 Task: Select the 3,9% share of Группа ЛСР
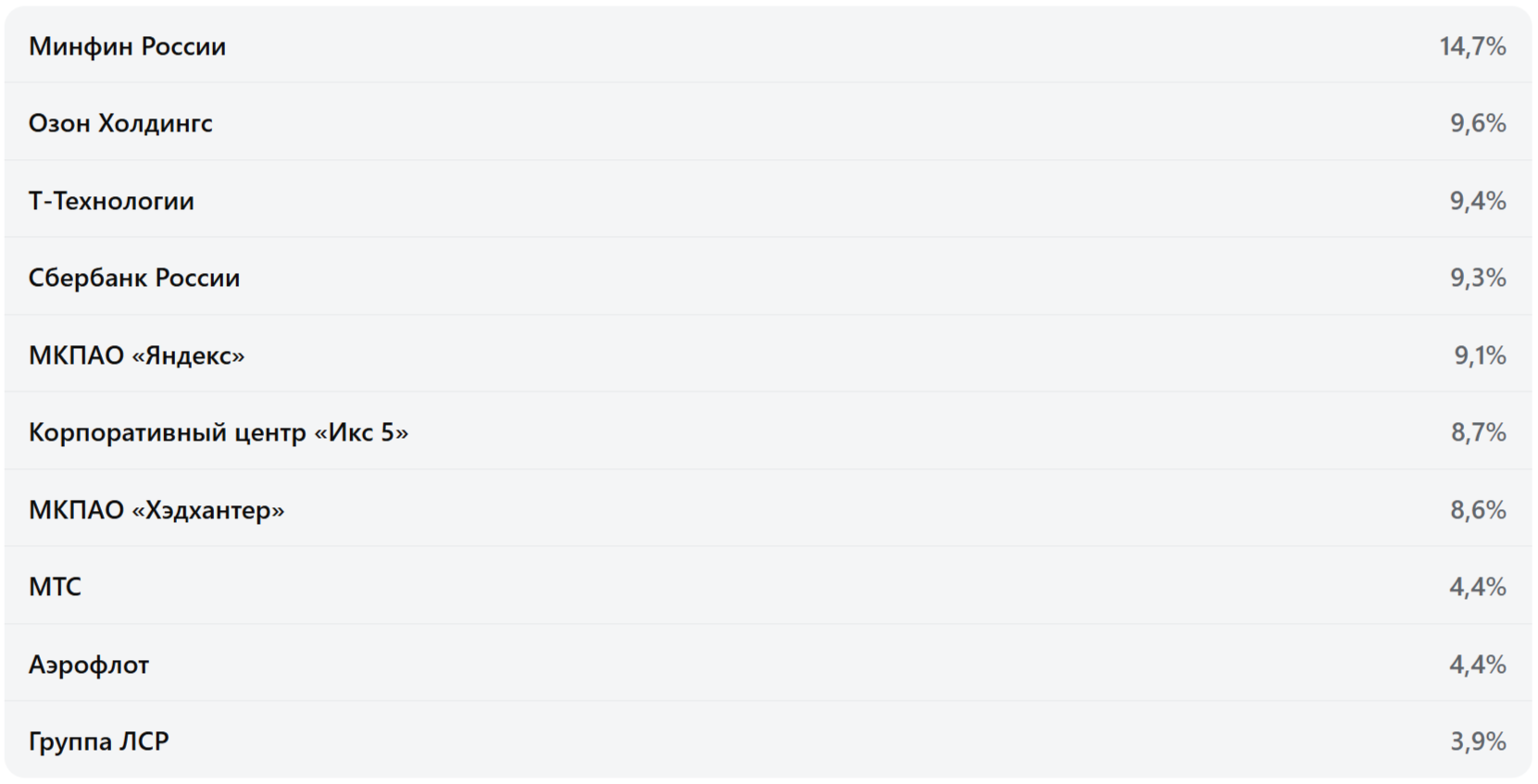1478,741
